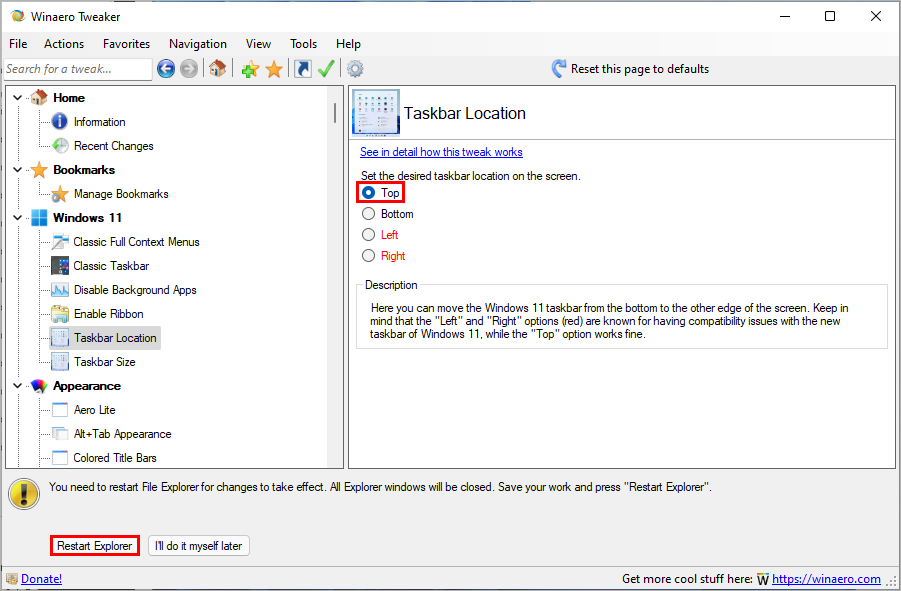
Task: Open the Help menu
Action: [x=348, y=44]
